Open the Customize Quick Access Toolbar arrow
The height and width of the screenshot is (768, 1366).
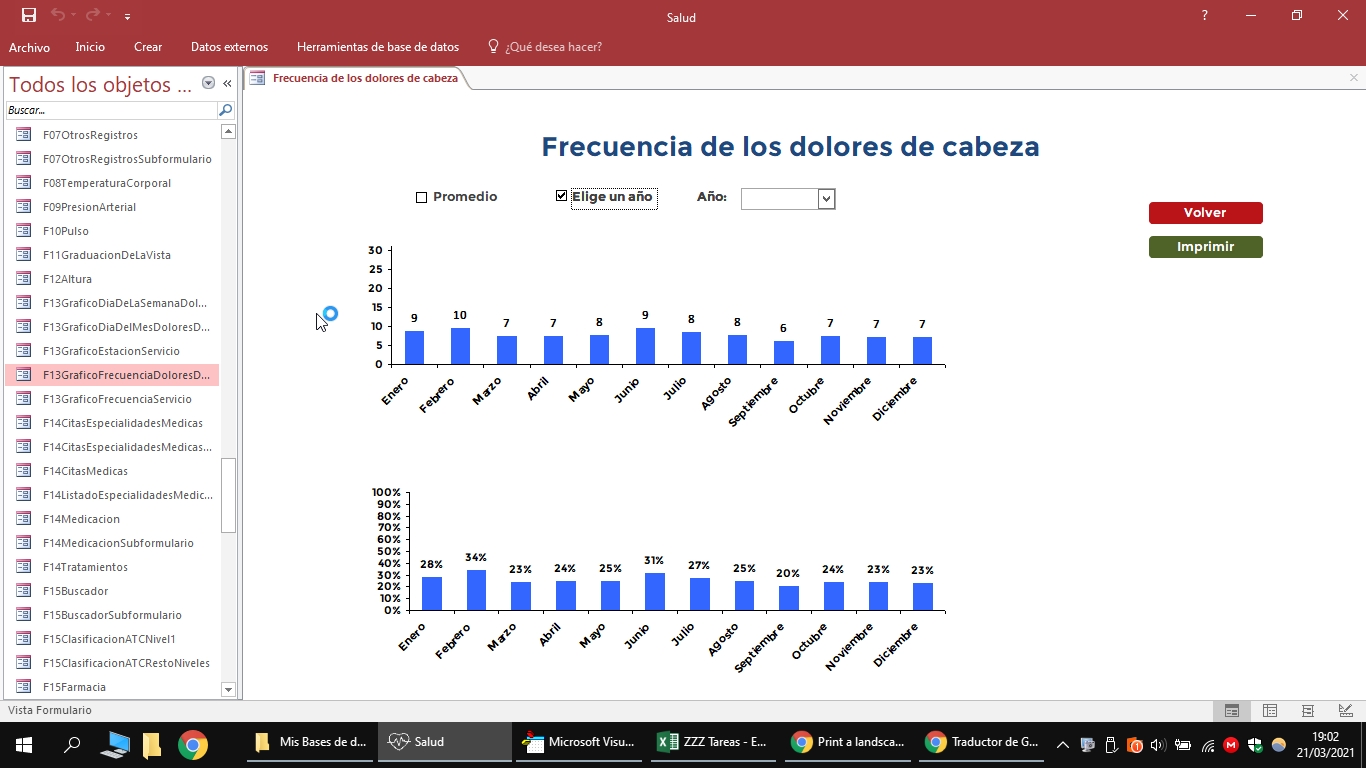tap(127, 17)
